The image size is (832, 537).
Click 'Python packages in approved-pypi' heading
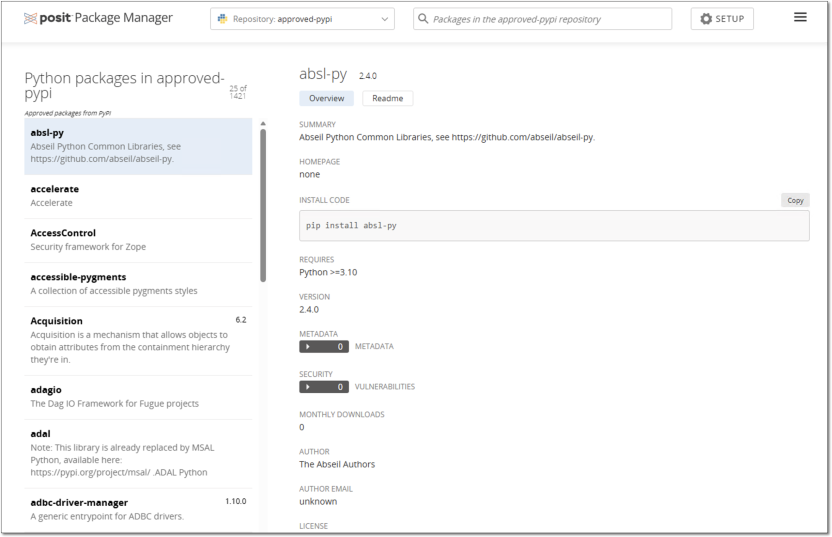tap(125, 85)
